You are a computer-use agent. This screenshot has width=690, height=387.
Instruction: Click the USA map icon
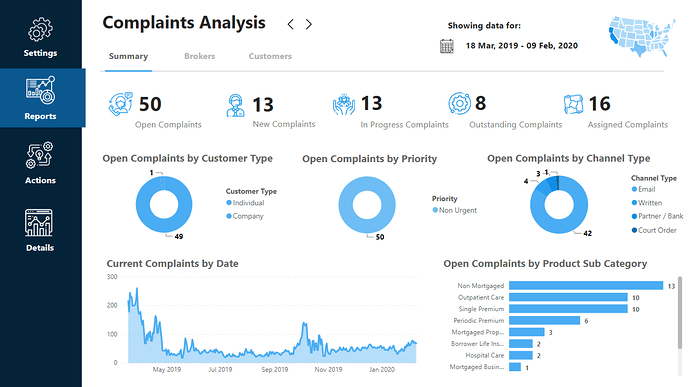642,37
